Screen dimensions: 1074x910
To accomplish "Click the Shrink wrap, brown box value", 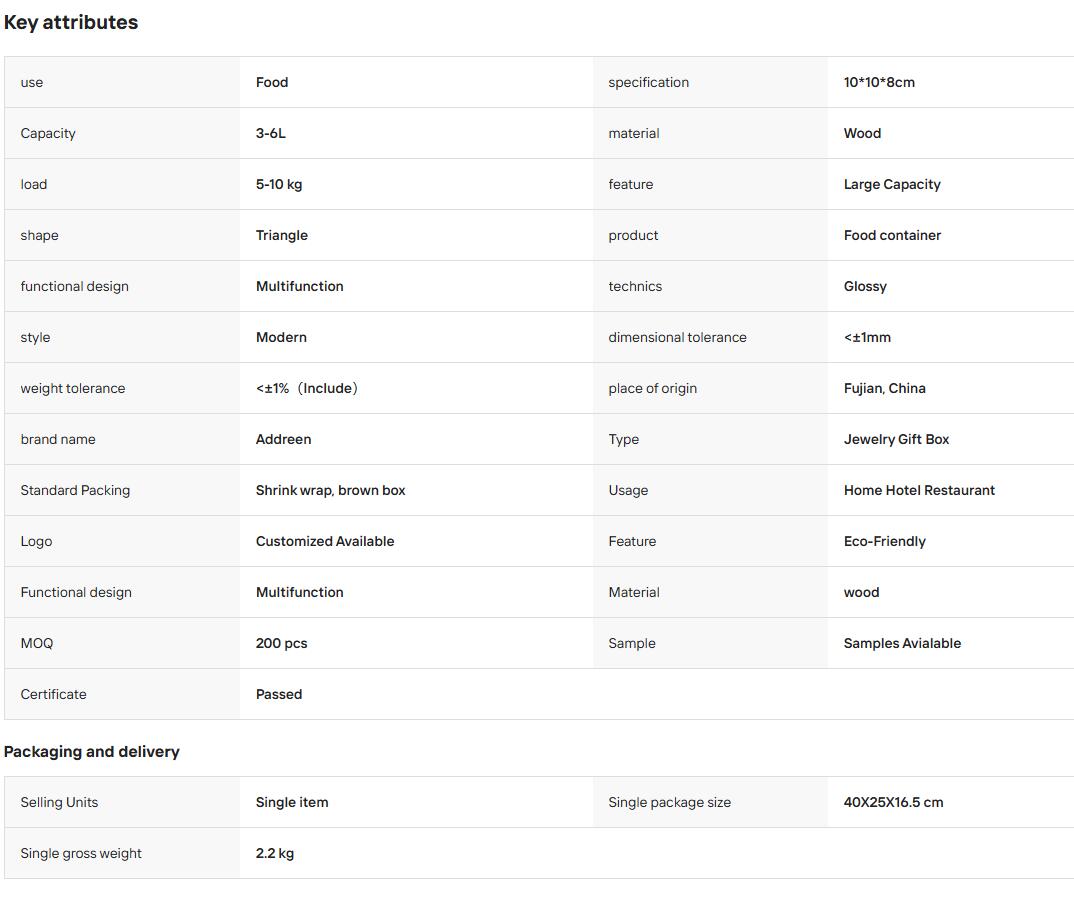I will pos(330,490).
